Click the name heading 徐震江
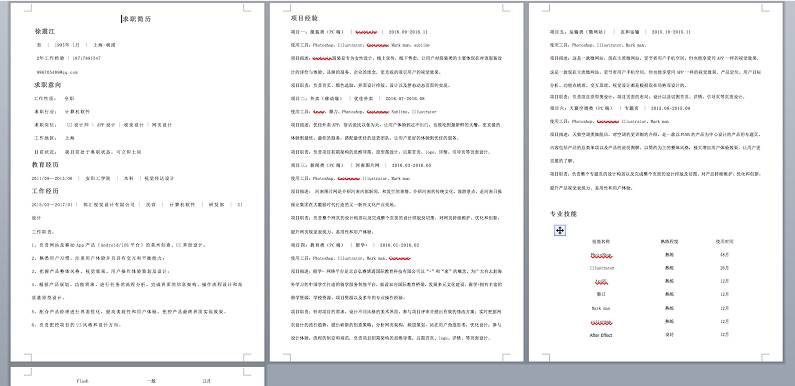The height and width of the screenshot is (386, 795). 45,31
